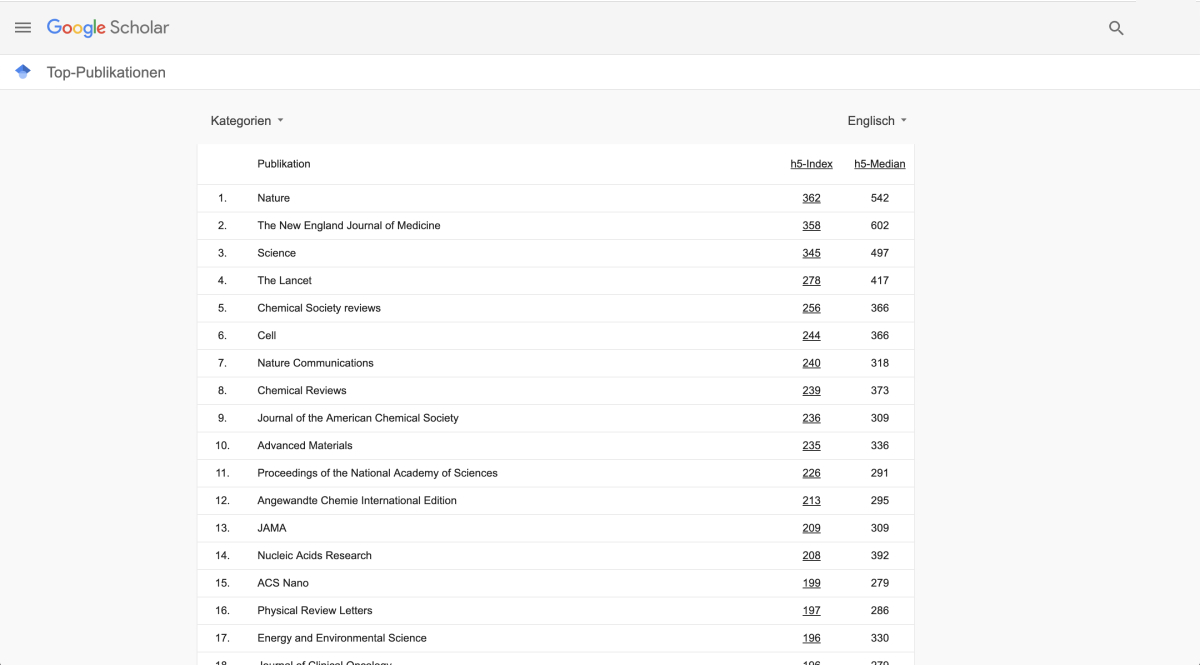This screenshot has height=665, width=1200.
Task: Open h5-index 197 for Physical Review Letters
Action: (x=811, y=611)
